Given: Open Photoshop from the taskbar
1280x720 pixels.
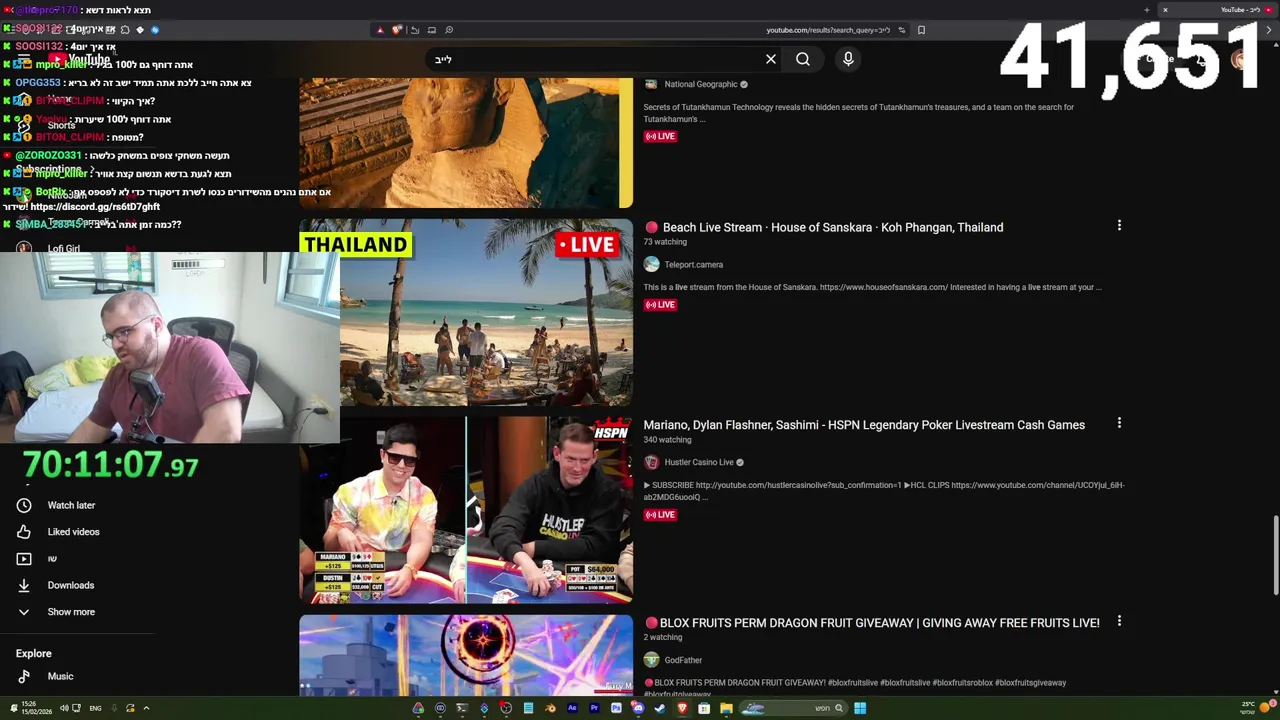Looking at the screenshot, I should [x=616, y=708].
